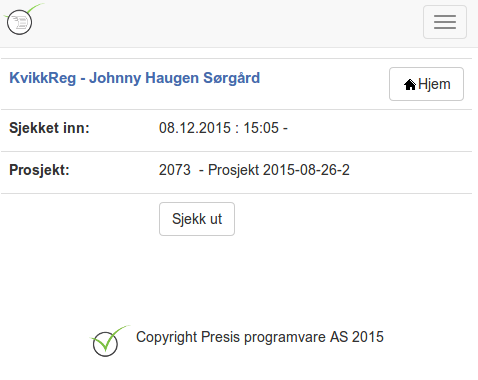Click the time 15:05 in Sjekket inn row
Image resolution: width=478 pixels, height=380 pixels.
pyautogui.click(x=261, y=128)
